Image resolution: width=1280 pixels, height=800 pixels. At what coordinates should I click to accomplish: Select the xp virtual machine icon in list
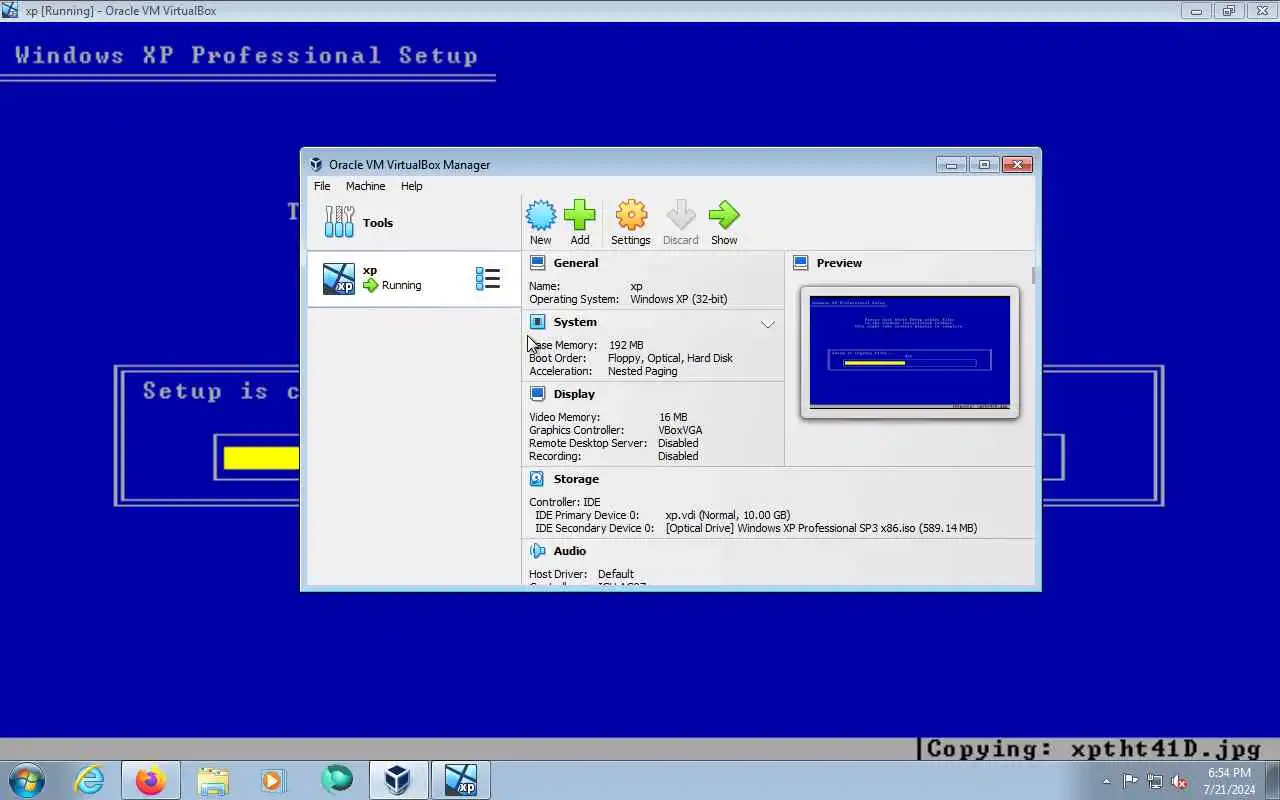pos(339,279)
